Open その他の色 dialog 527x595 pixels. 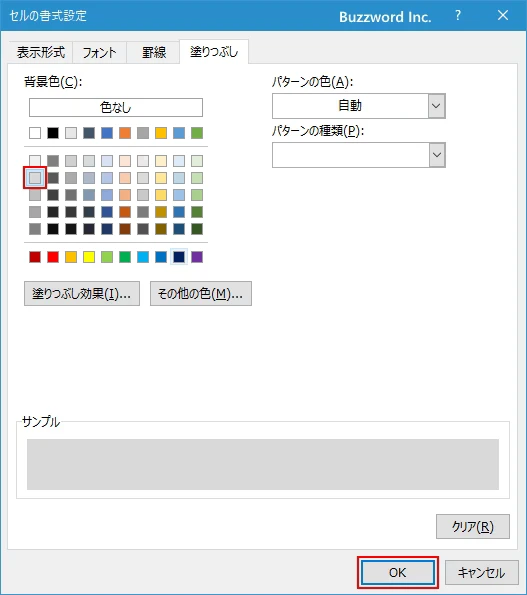201,293
